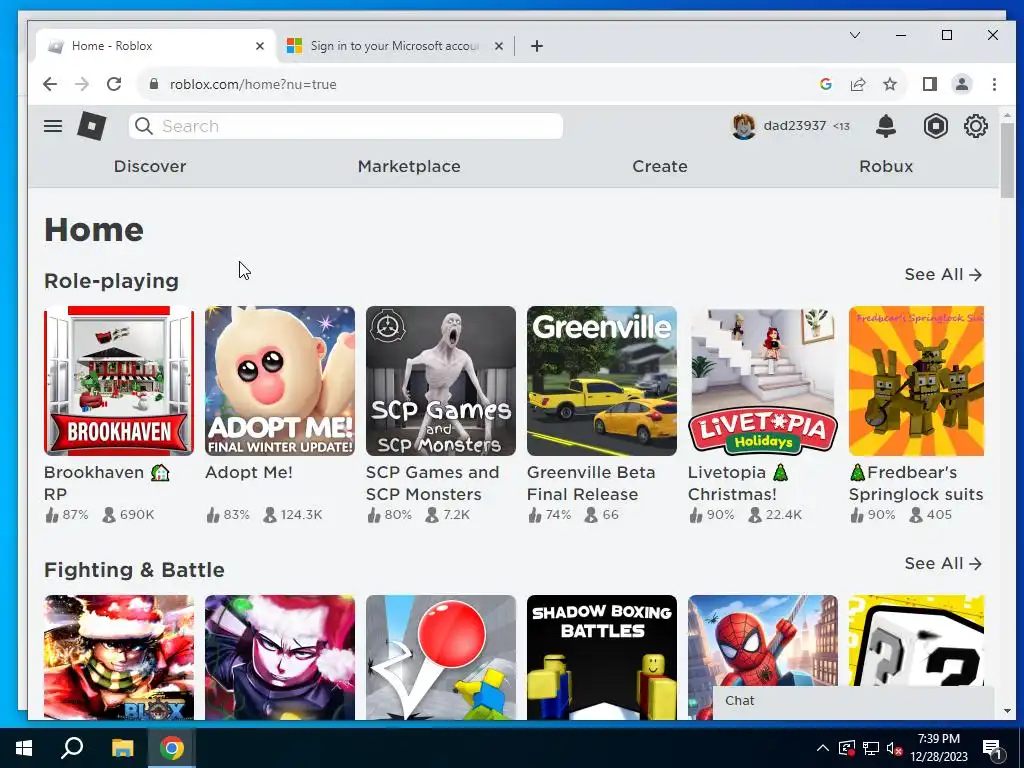Click SCP Games and SCP Monsters title
Image resolution: width=1024 pixels, height=768 pixels.
[432, 483]
